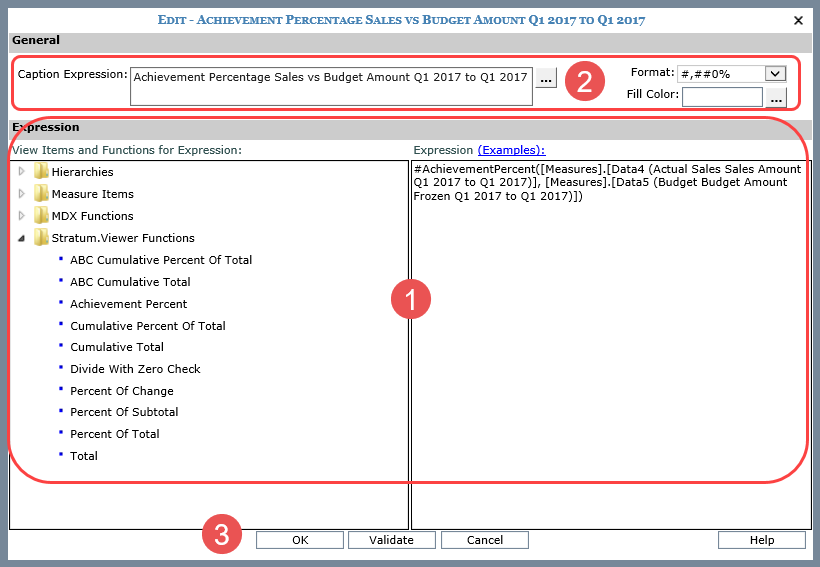Open Help for this dialog
The height and width of the screenshot is (567, 820).
[x=761, y=540]
